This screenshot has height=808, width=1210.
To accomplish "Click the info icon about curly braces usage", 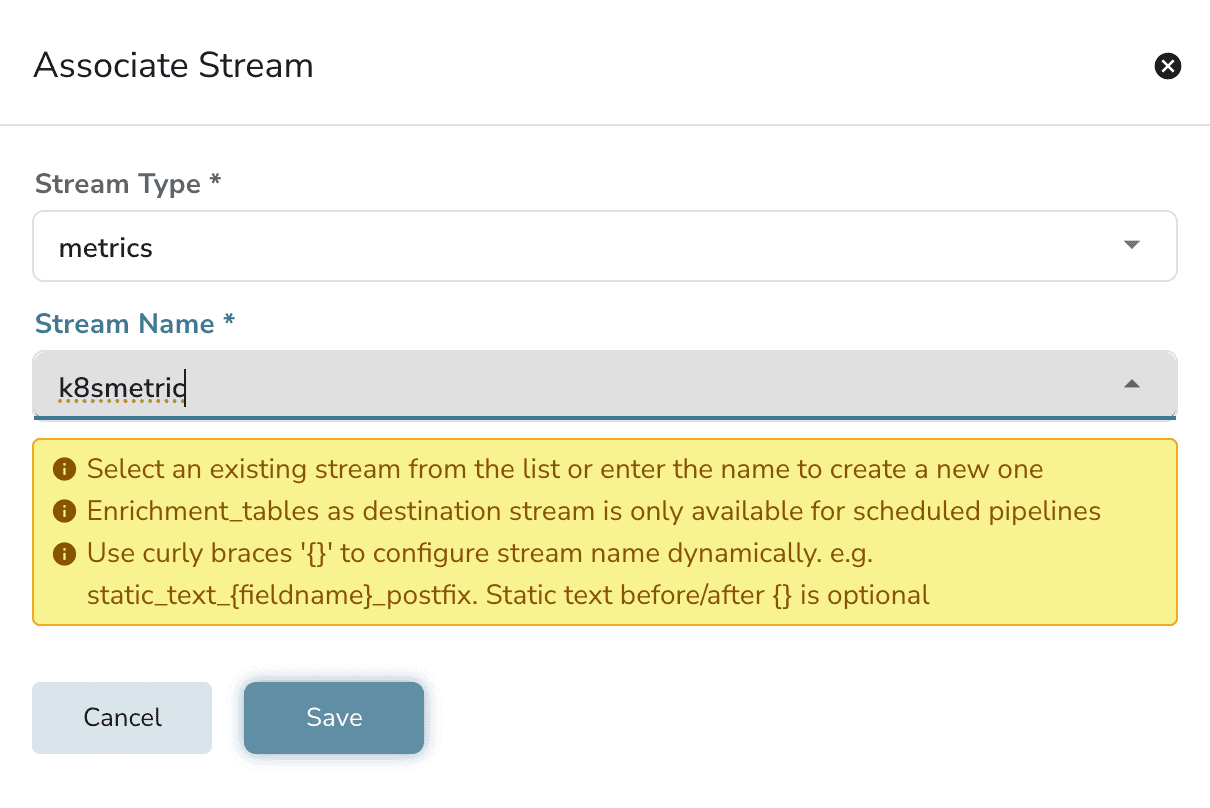I will [64, 552].
